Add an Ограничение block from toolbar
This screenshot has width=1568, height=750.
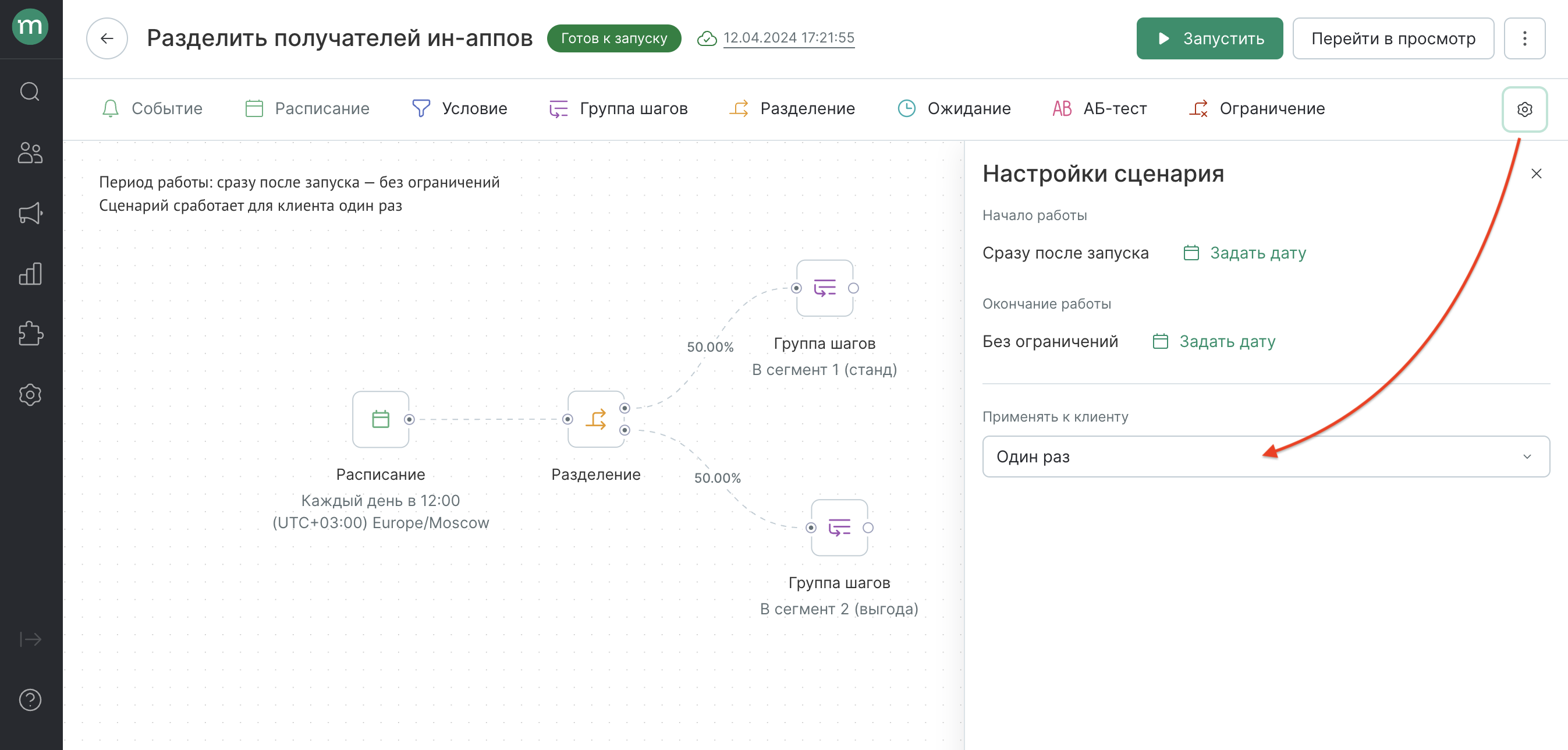tap(1257, 108)
